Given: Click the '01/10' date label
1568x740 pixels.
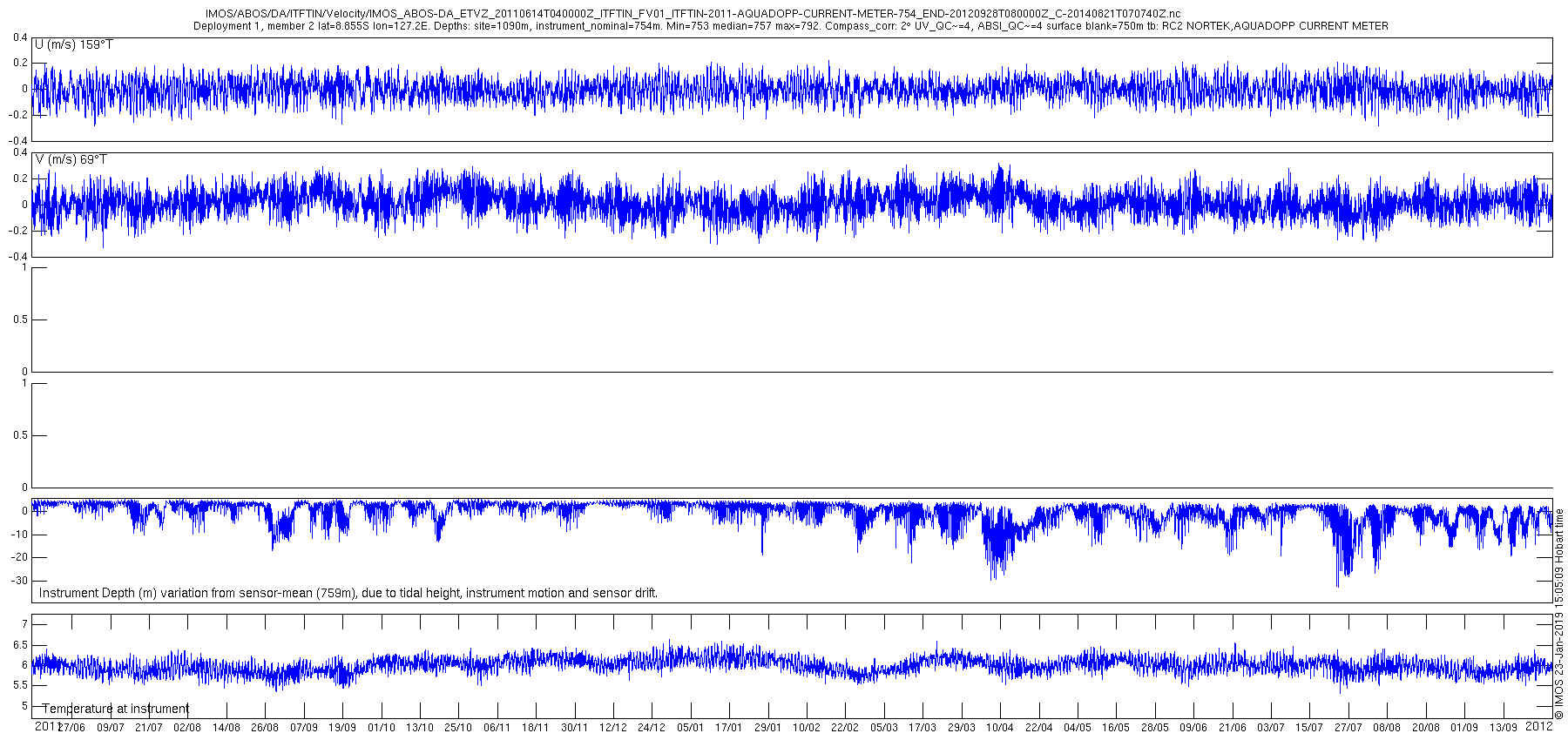Looking at the screenshot, I should coord(382,728).
